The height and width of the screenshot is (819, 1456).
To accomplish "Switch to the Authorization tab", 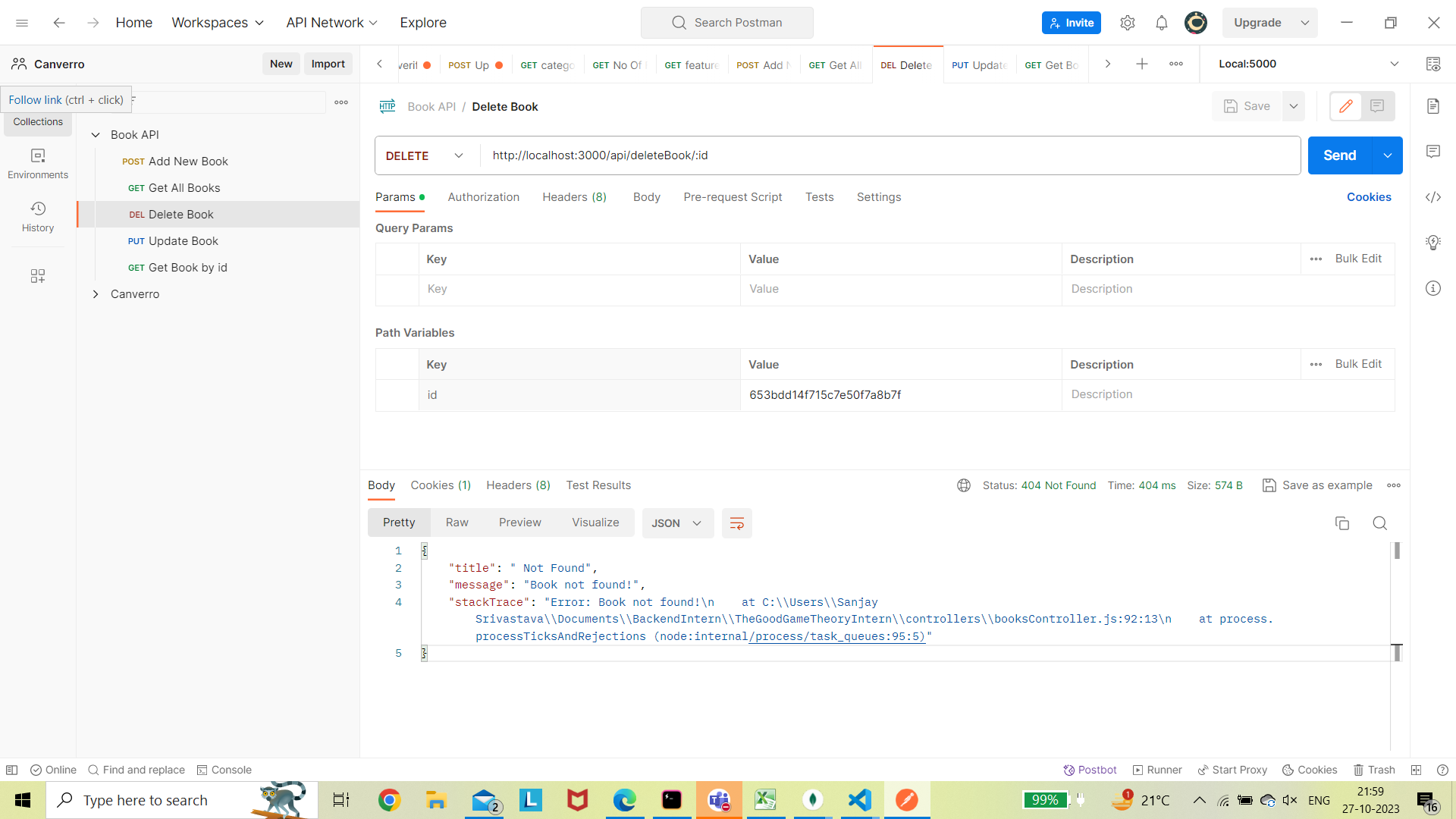I will coord(483,197).
